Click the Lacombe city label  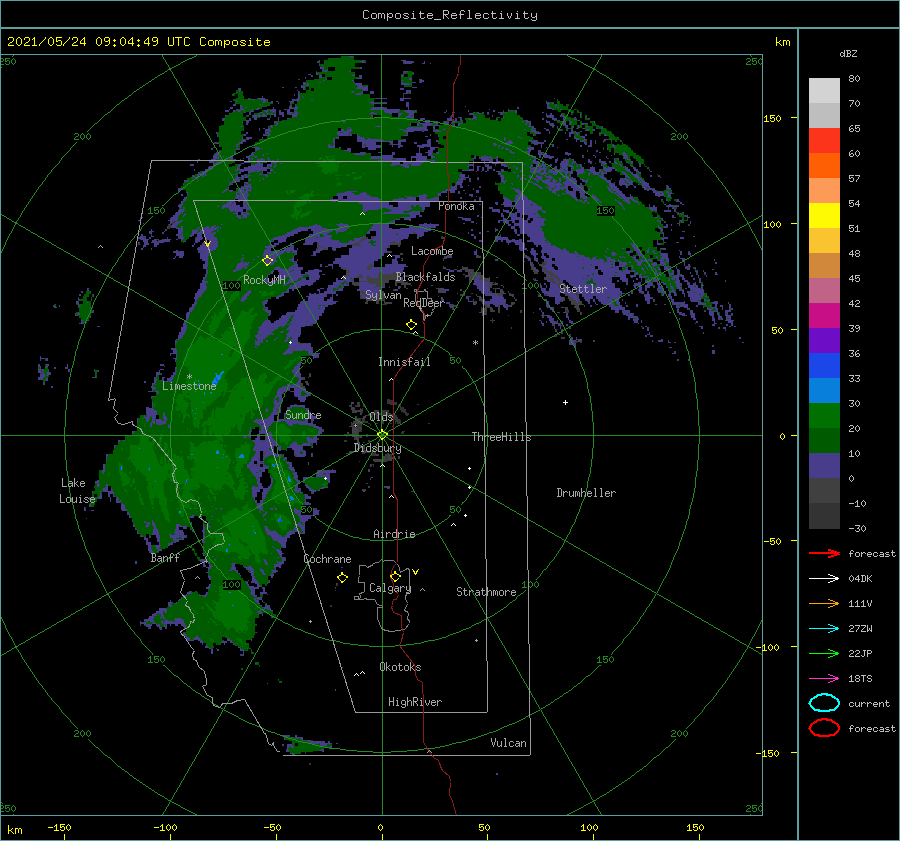[x=432, y=251]
